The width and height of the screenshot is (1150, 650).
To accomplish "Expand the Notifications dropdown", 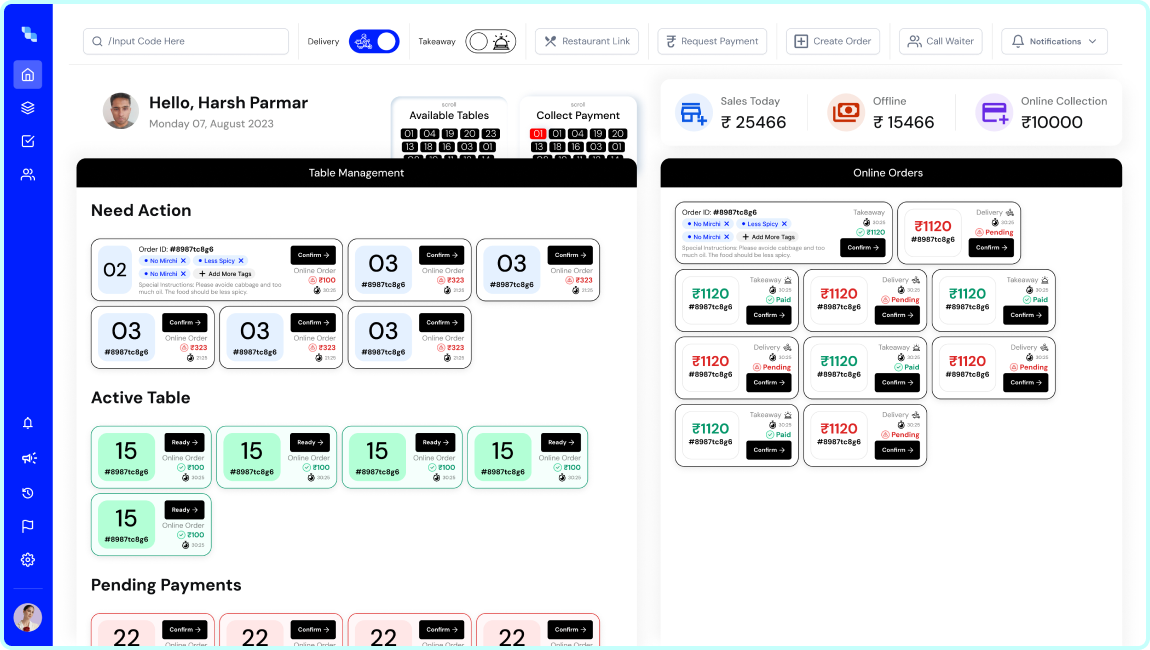I will [x=1054, y=42].
